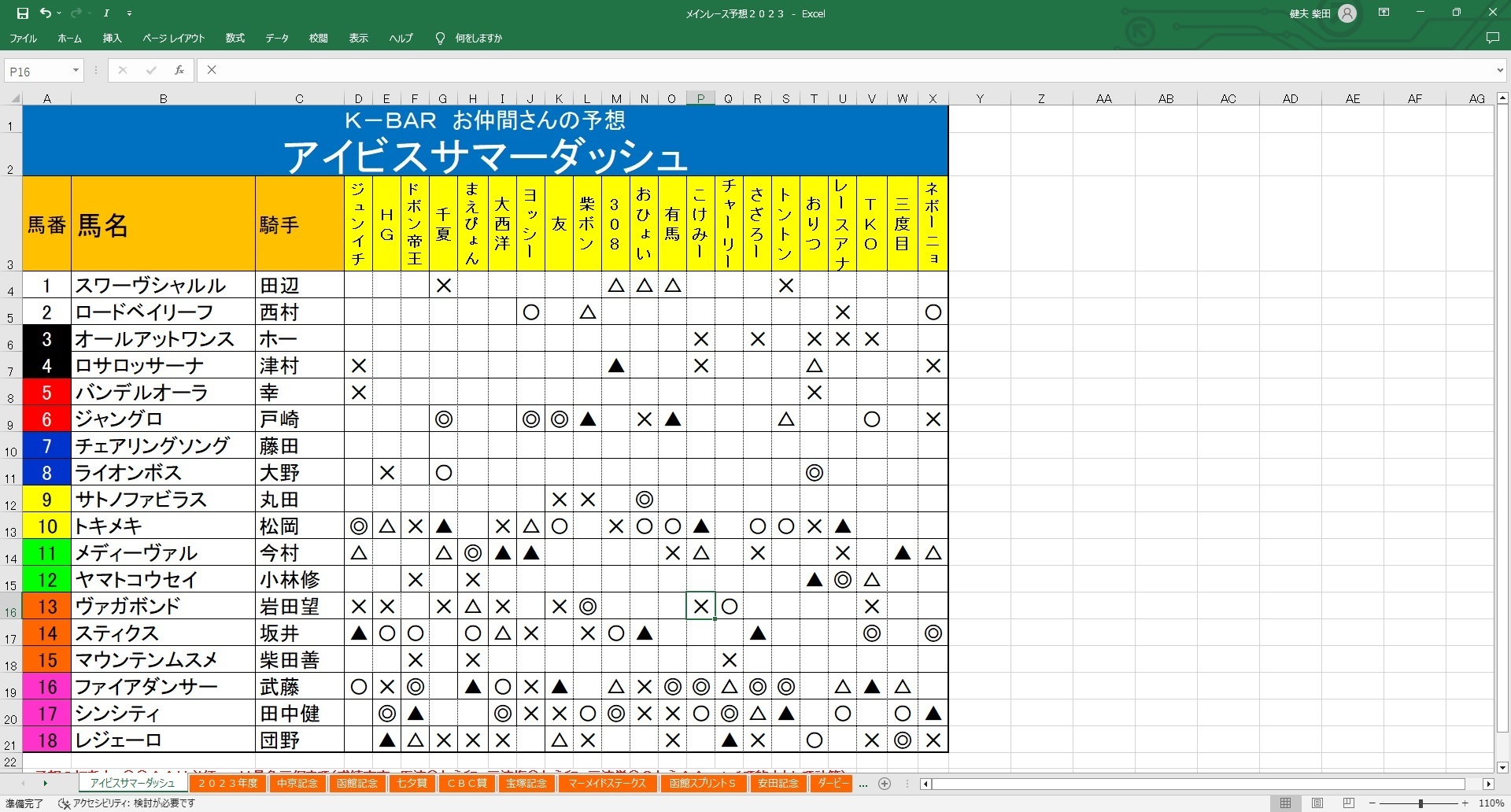Open the 校閲 ribbon tab

click(318, 38)
